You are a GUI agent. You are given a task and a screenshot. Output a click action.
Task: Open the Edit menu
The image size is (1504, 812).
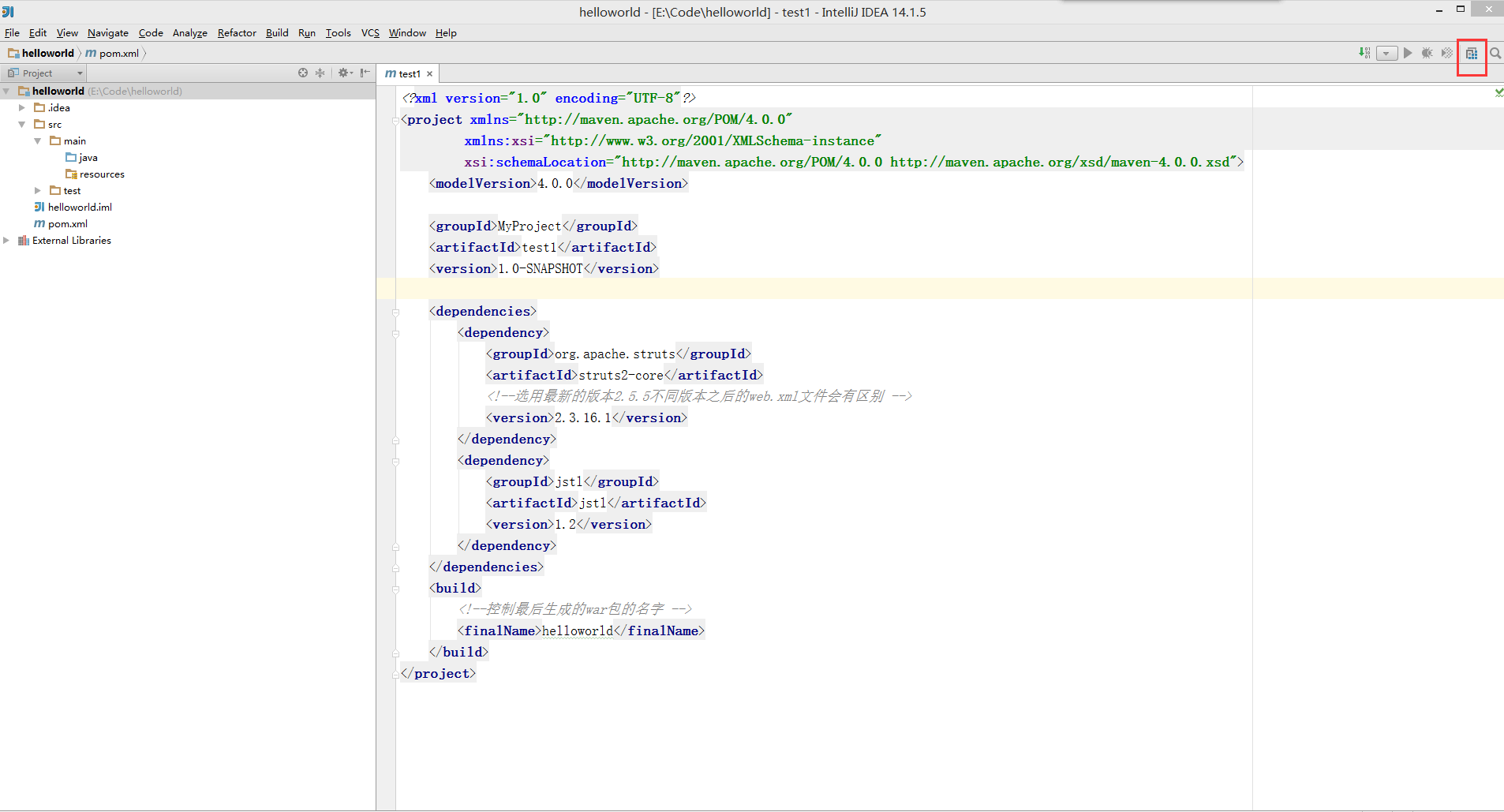point(38,33)
